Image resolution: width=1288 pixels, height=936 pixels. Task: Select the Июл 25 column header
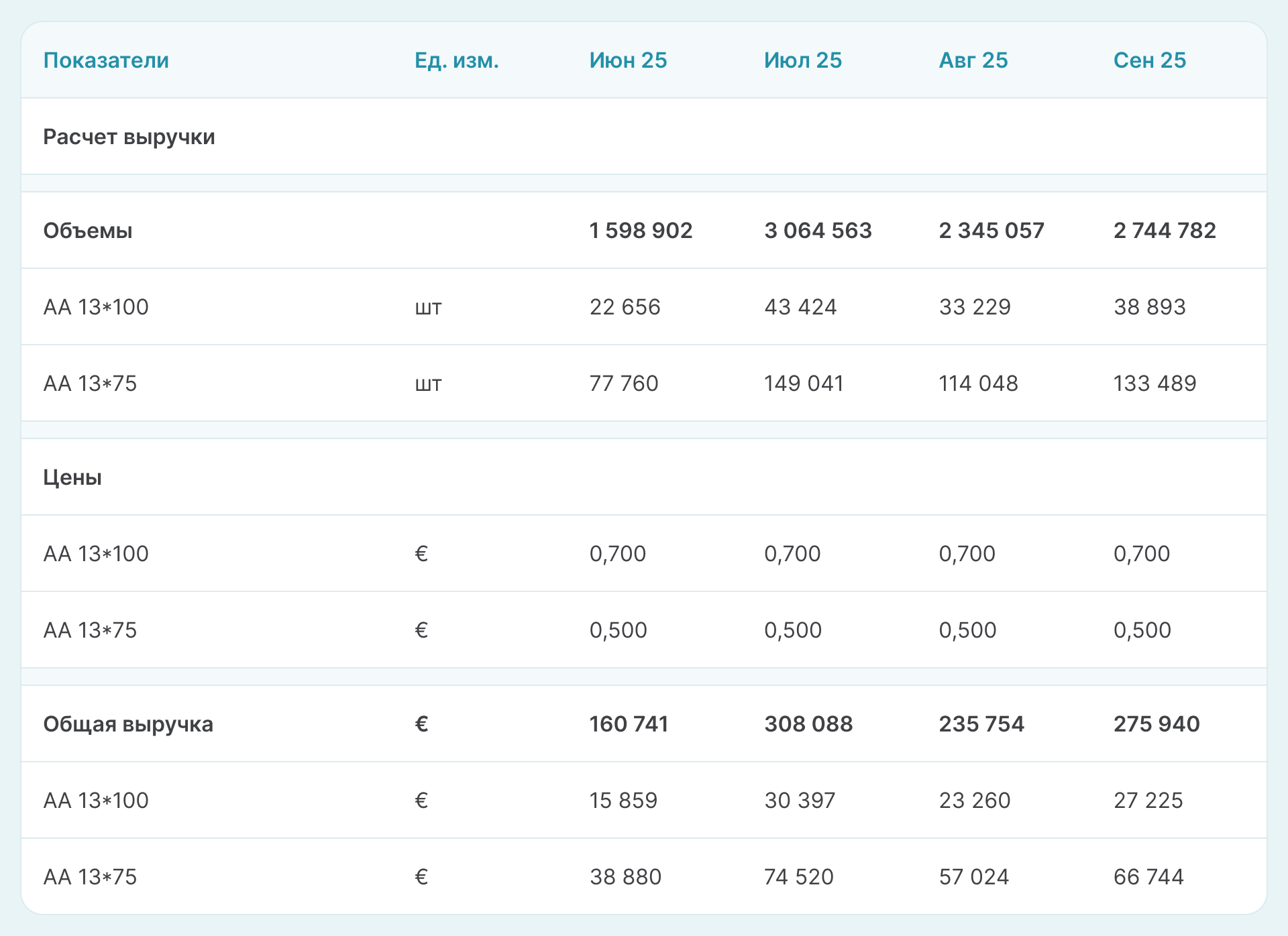[802, 60]
